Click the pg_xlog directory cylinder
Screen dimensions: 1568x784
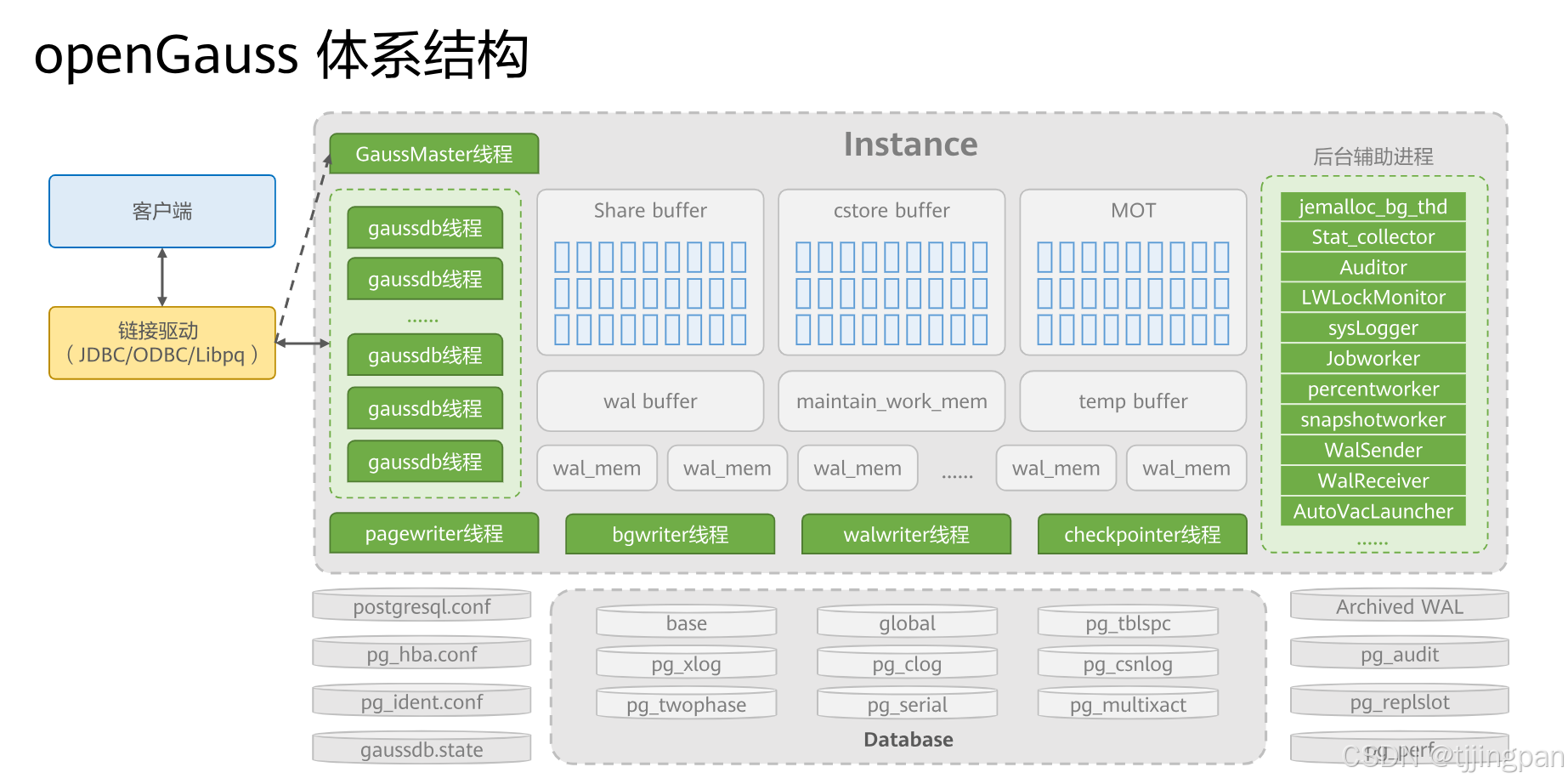pyautogui.click(x=687, y=662)
